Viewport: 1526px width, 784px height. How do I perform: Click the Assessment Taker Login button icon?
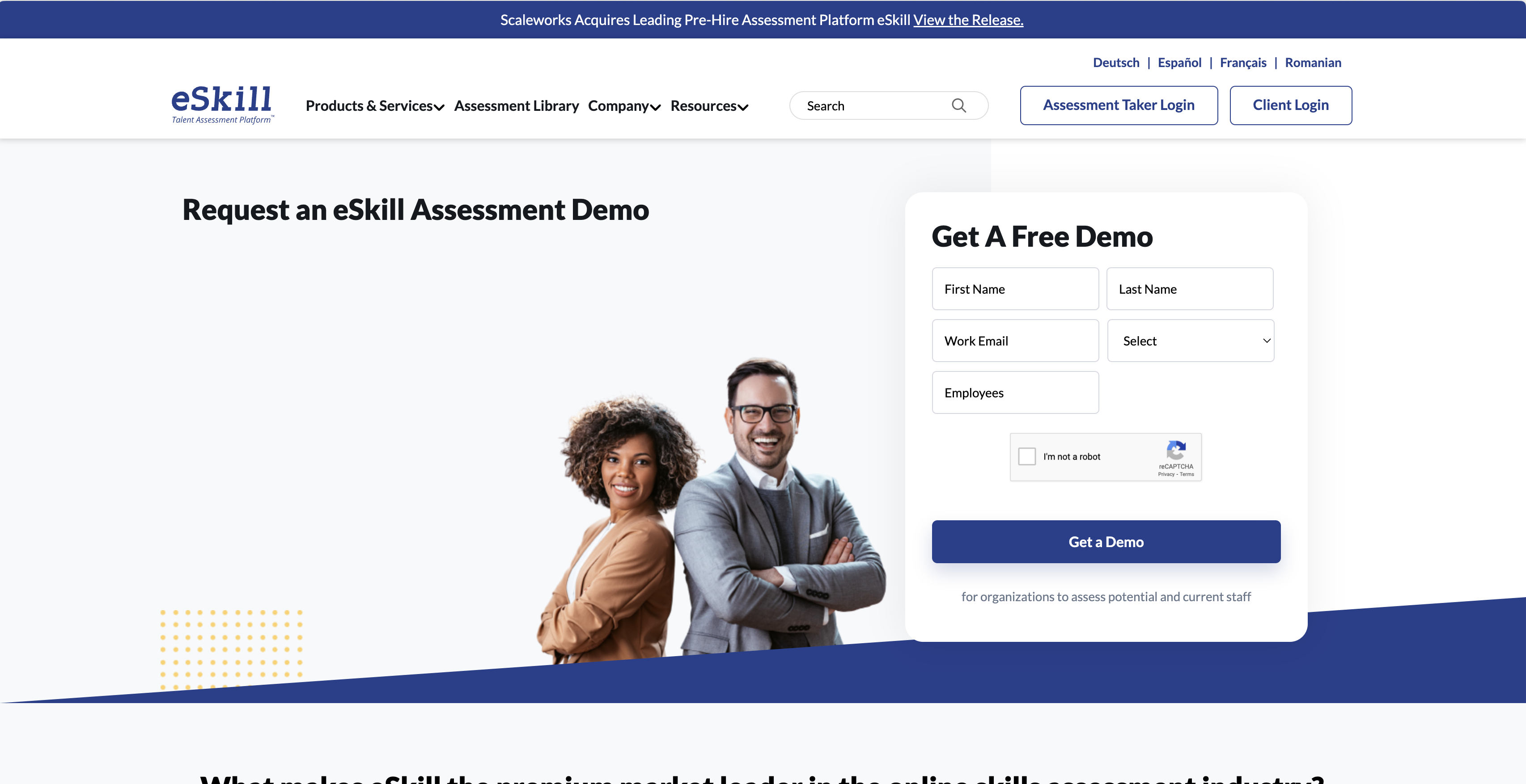(x=1119, y=105)
